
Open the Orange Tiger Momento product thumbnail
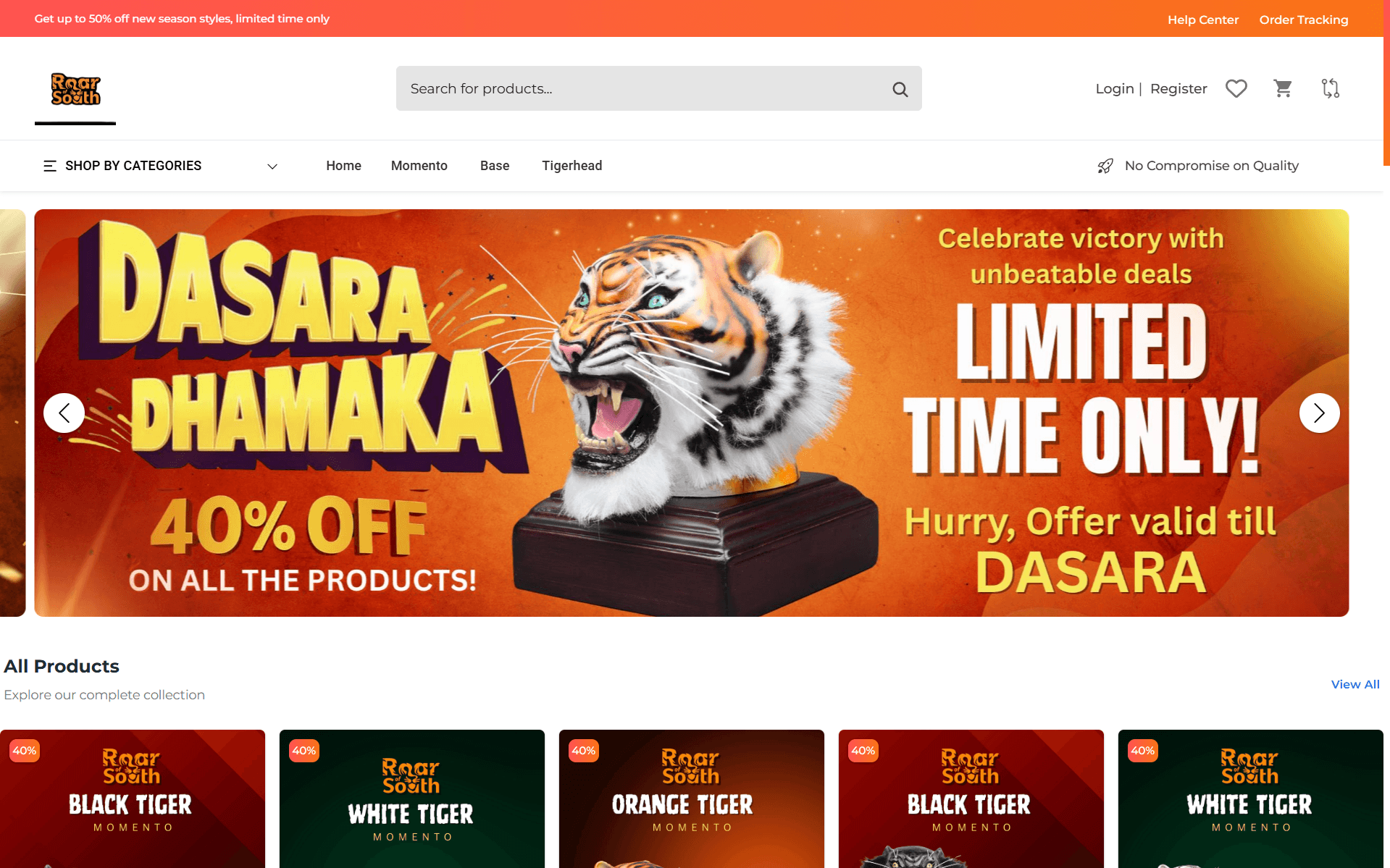pos(691,799)
